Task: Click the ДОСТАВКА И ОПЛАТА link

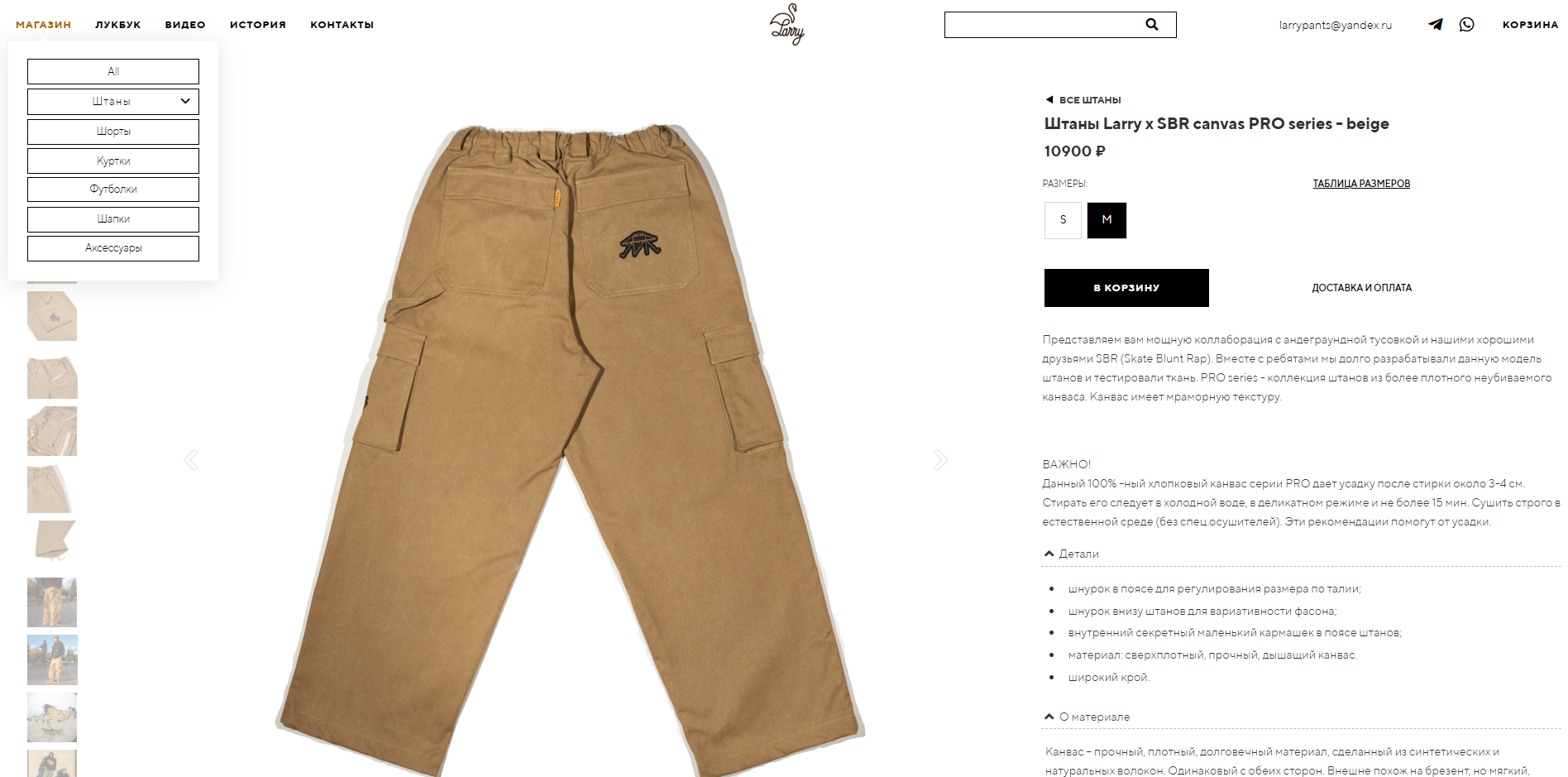Action: click(1362, 288)
